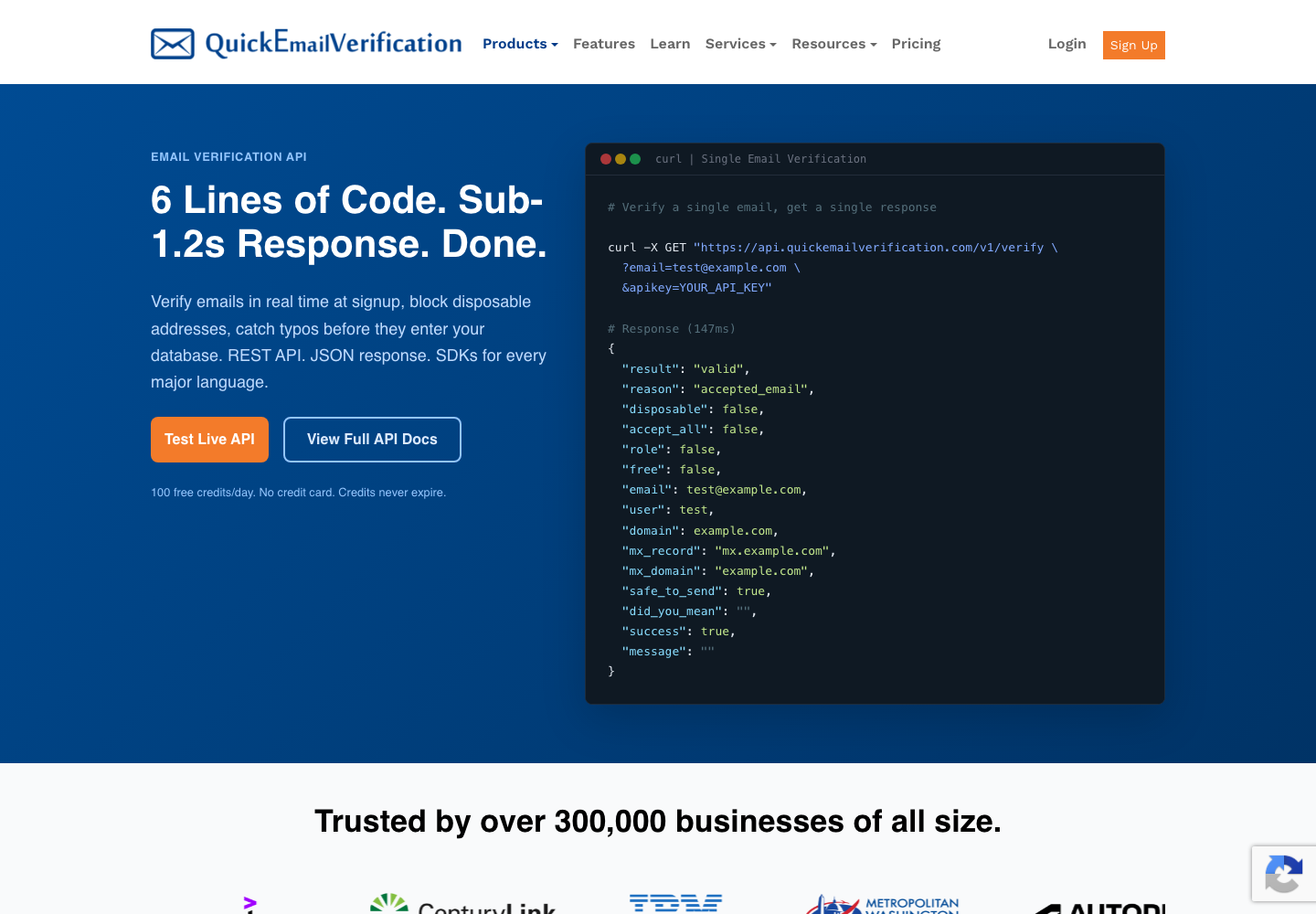Click the "safe_to_send": true line

(x=696, y=591)
